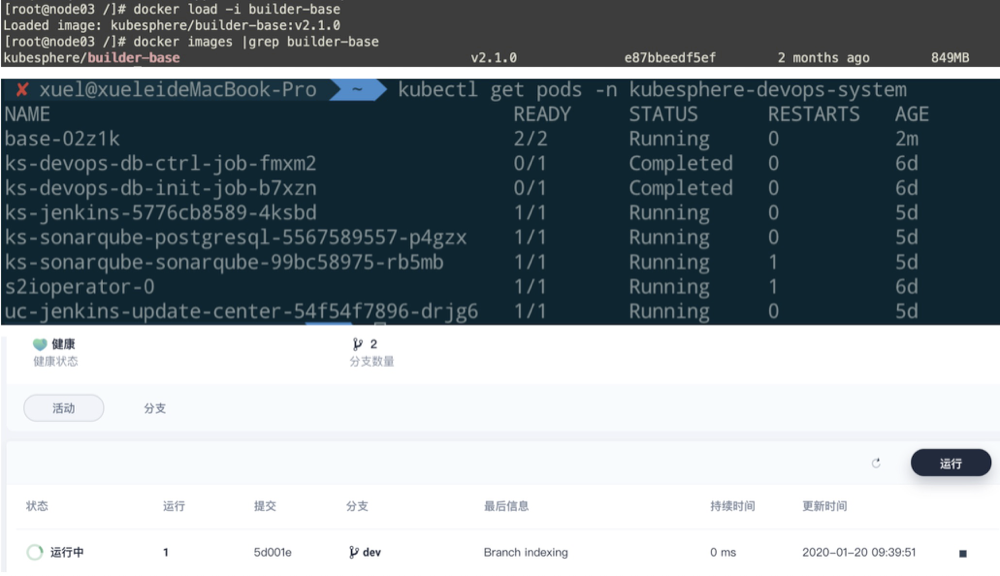Click the highlighted builder-base text in docker images output
This screenshot has width=1000, height=576.
coord(133,58)
